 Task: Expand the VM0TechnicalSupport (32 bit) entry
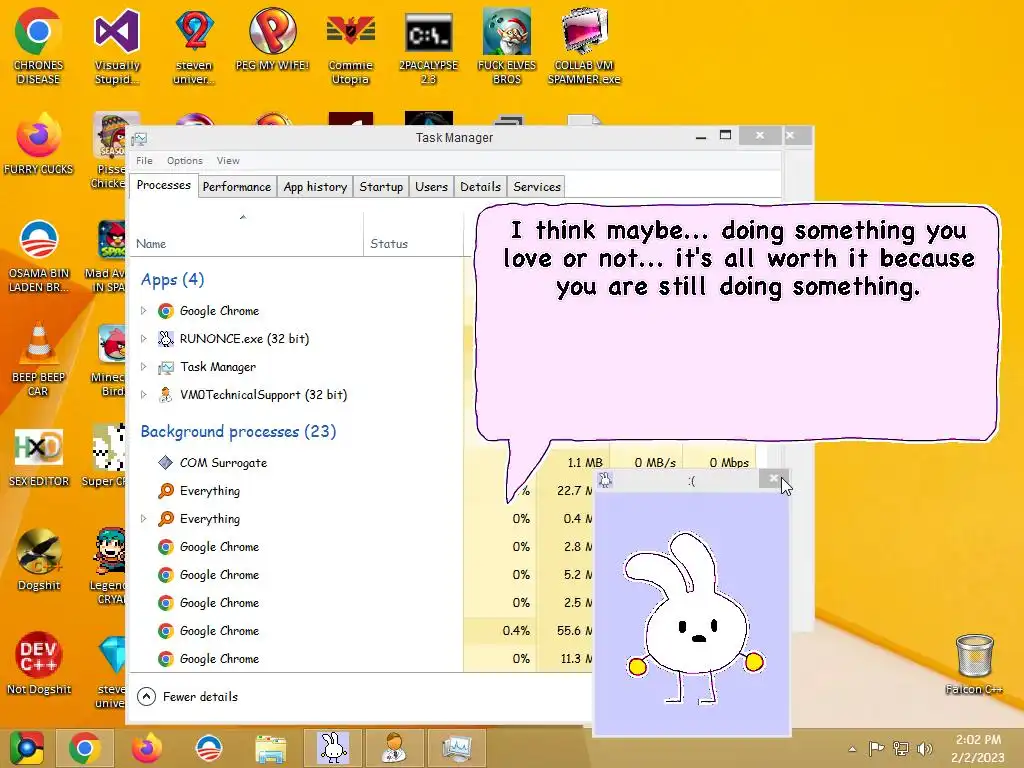pyautogui.click(x=144, y=394)
